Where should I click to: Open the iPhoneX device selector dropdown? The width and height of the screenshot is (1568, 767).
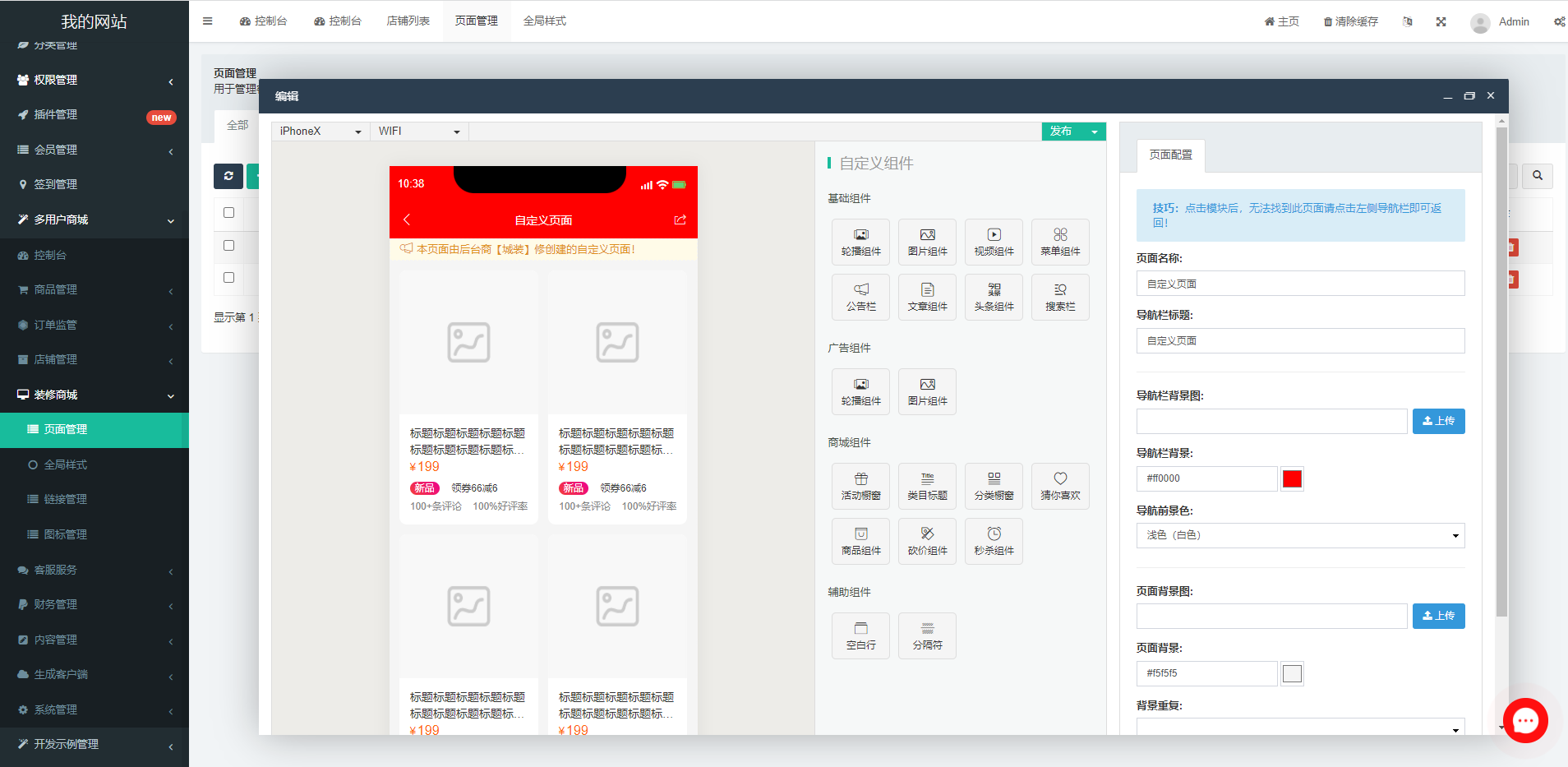point(320,131)
